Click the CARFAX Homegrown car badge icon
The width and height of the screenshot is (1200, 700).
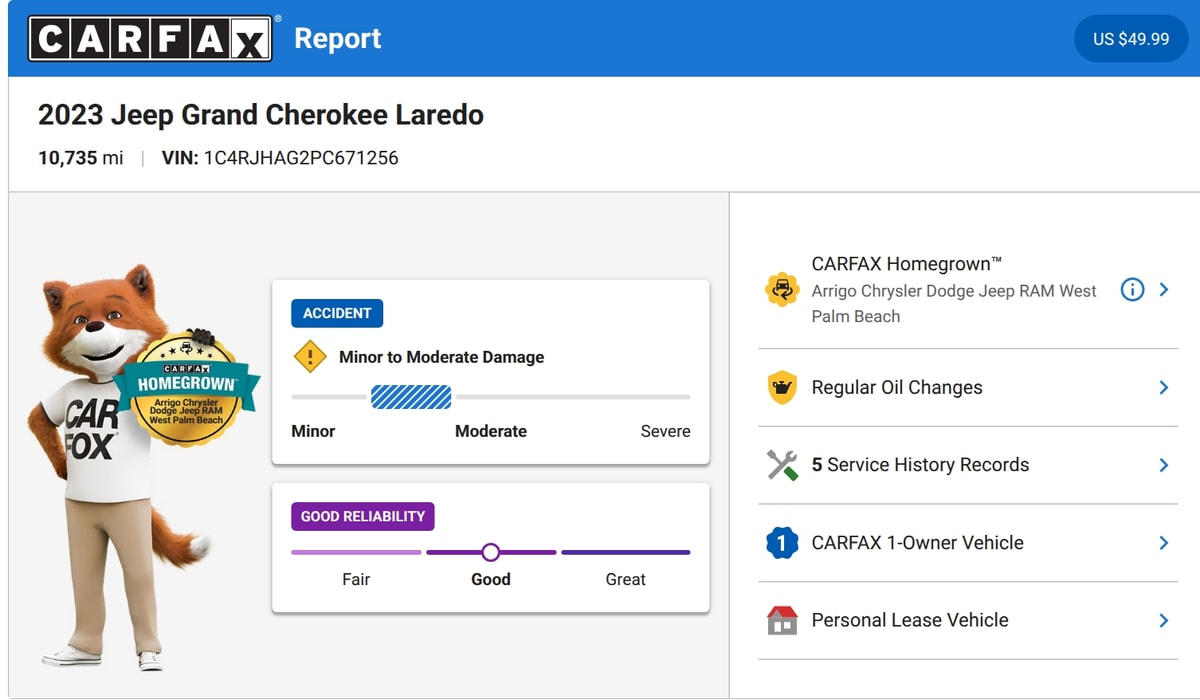(x=782, y=290)
